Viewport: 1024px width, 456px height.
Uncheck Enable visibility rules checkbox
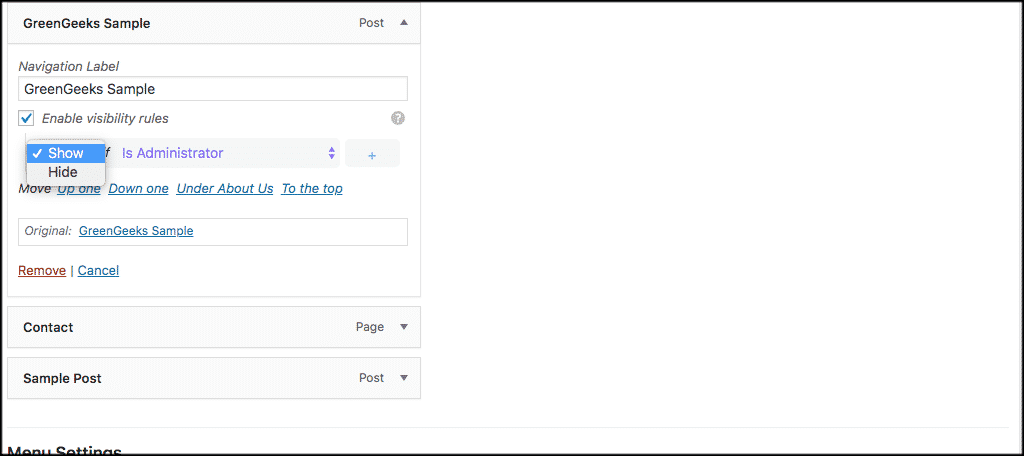click(27, 118)
